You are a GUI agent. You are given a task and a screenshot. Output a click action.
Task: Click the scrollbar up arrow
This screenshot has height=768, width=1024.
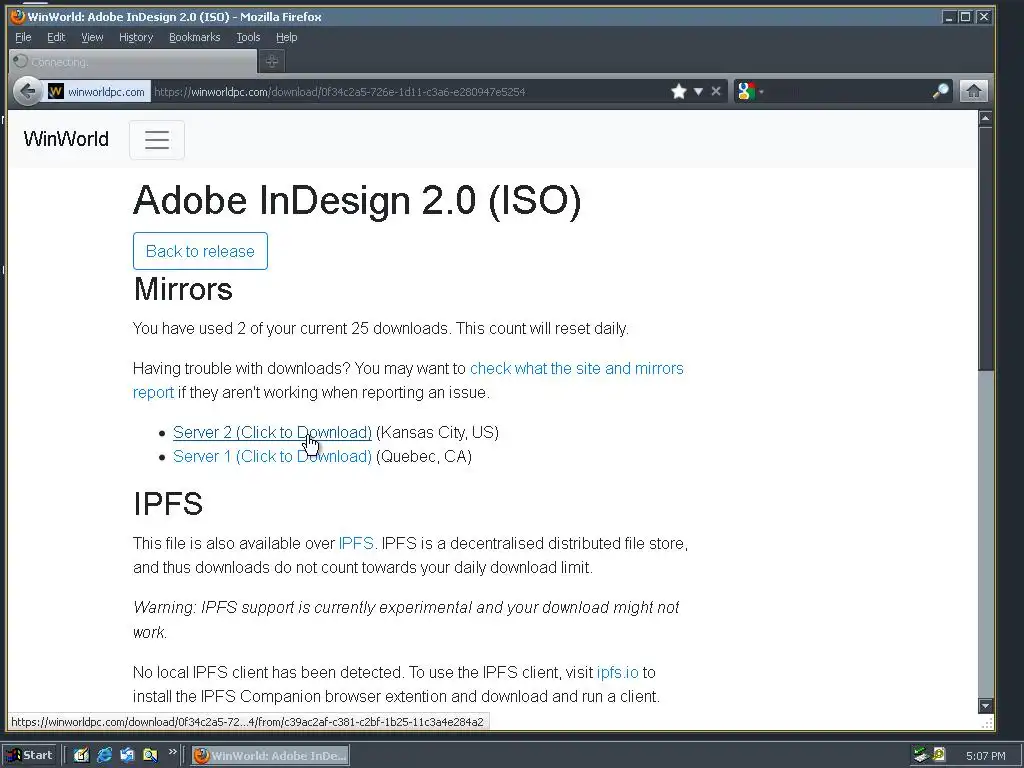coord(985,118)
